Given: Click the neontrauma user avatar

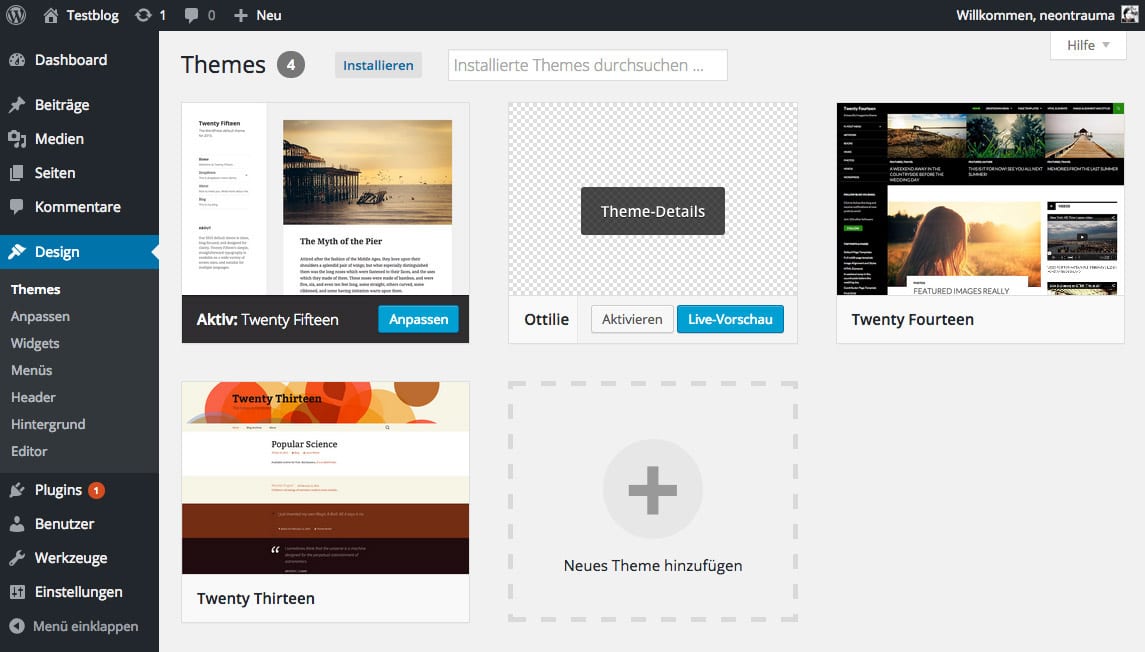Looking at the screenshot, I should click(x=1129, y=15).
